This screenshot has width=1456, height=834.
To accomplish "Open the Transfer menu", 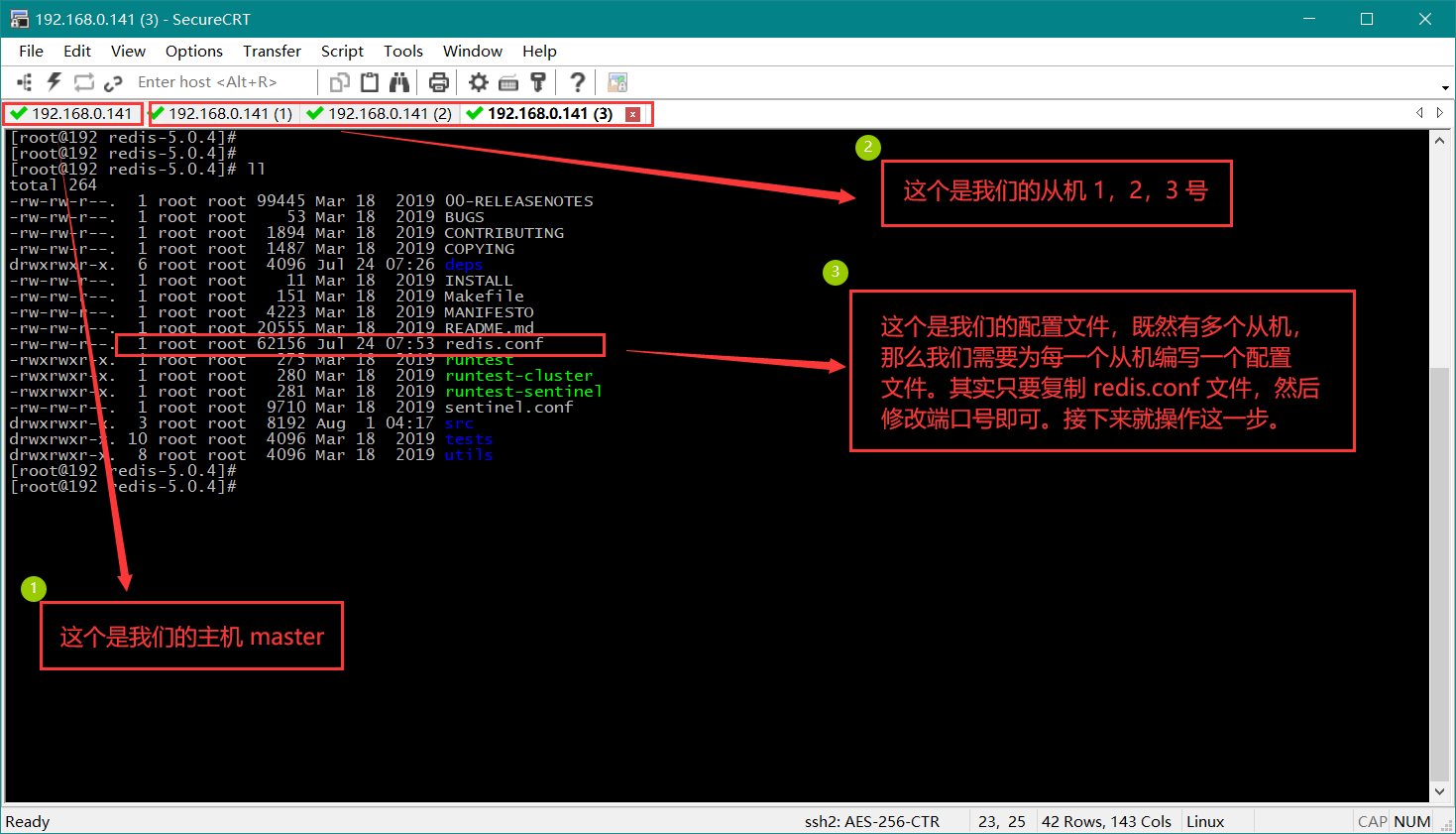I will (272, 52).
